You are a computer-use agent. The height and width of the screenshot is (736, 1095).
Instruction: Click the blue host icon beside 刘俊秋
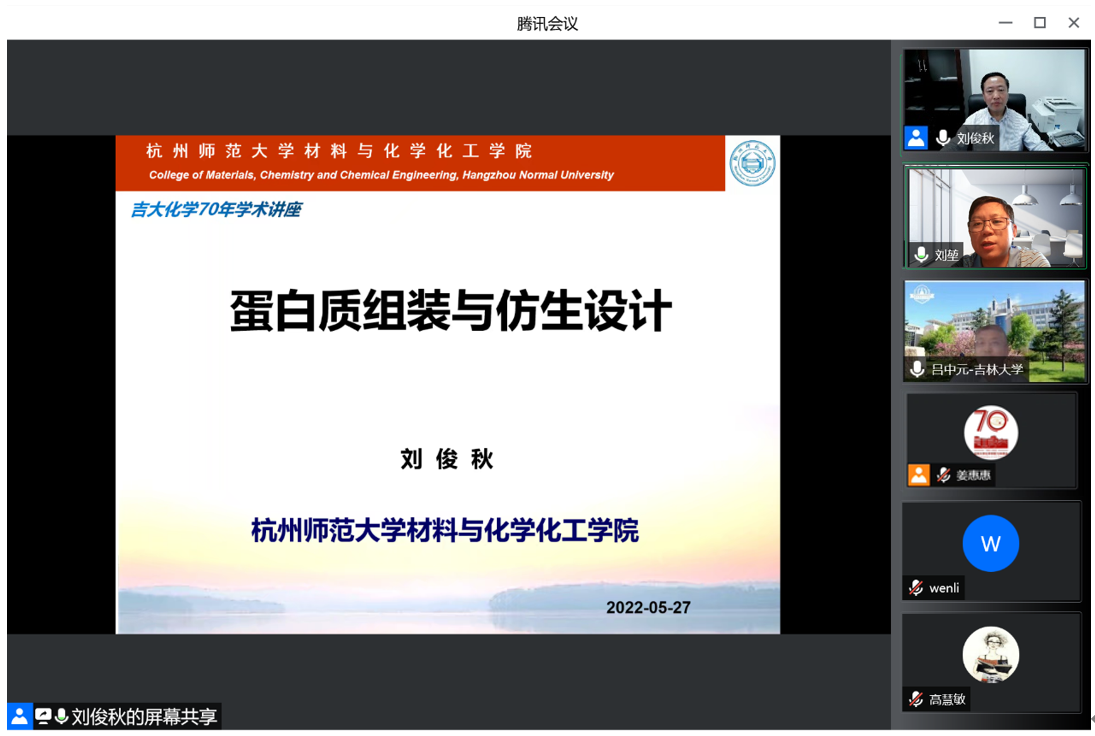tap(916, 138)
